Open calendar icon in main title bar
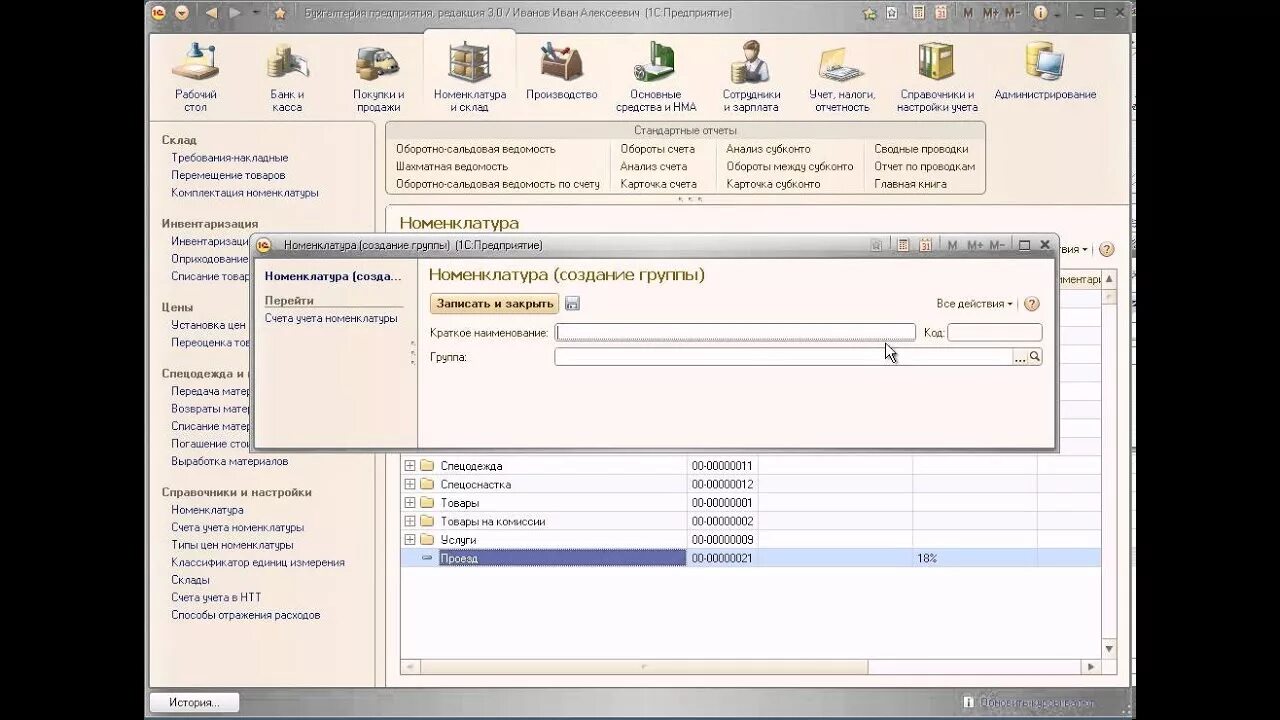1280x720 pixels. tap(941, 13)
